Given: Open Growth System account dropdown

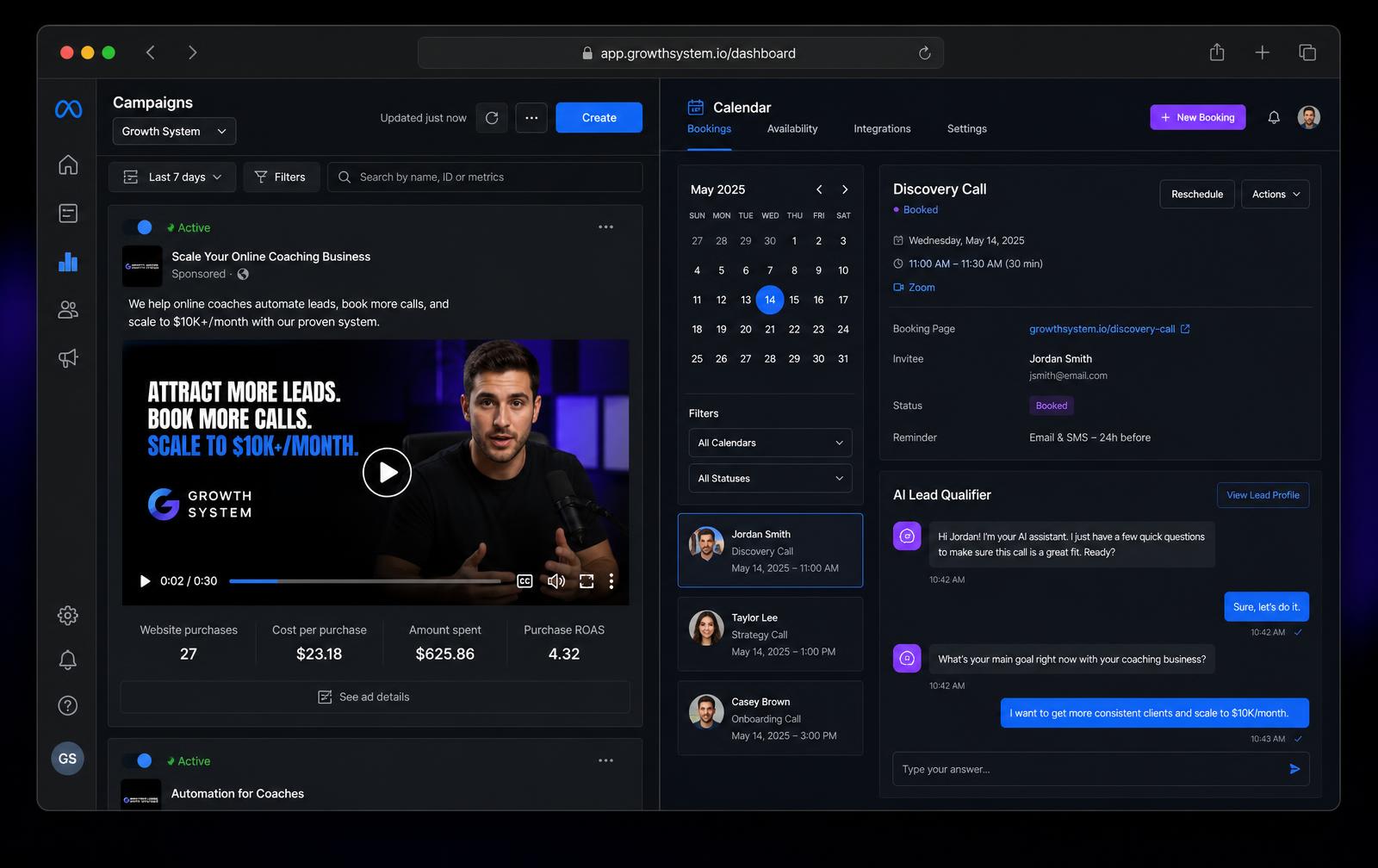Looking at the screenshot, I should [174, 131].
